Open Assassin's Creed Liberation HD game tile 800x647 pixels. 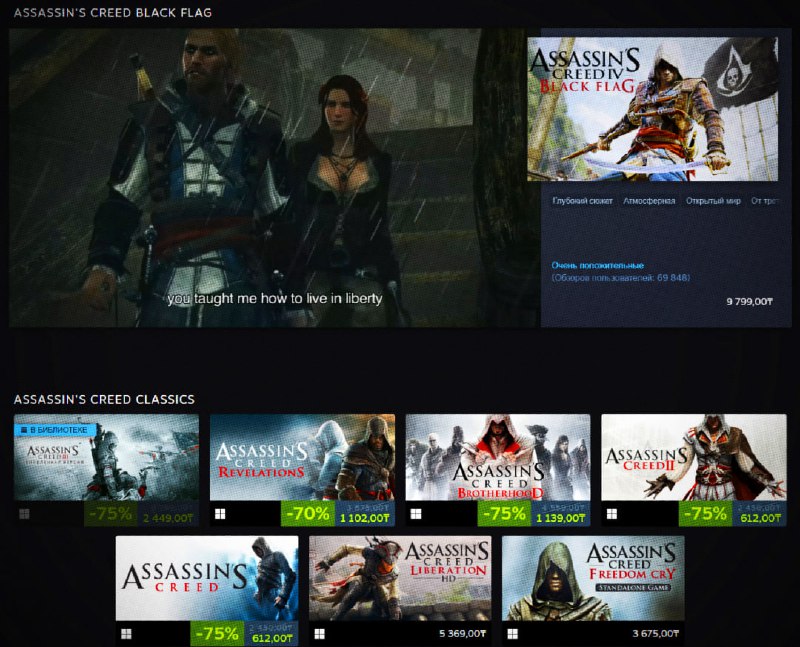(400, 578)
